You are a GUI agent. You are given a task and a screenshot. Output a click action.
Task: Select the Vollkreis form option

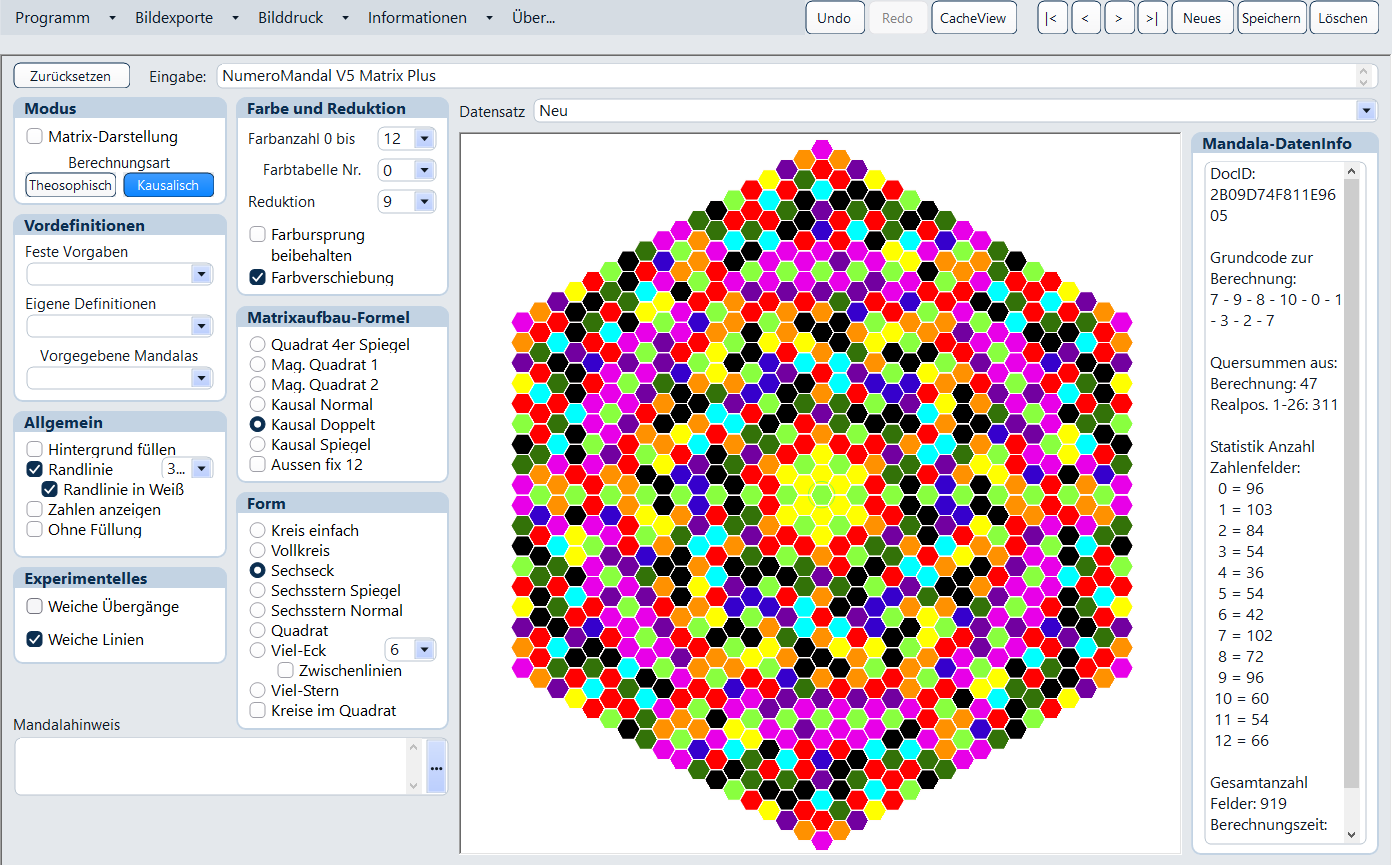(x=257, y=551)
